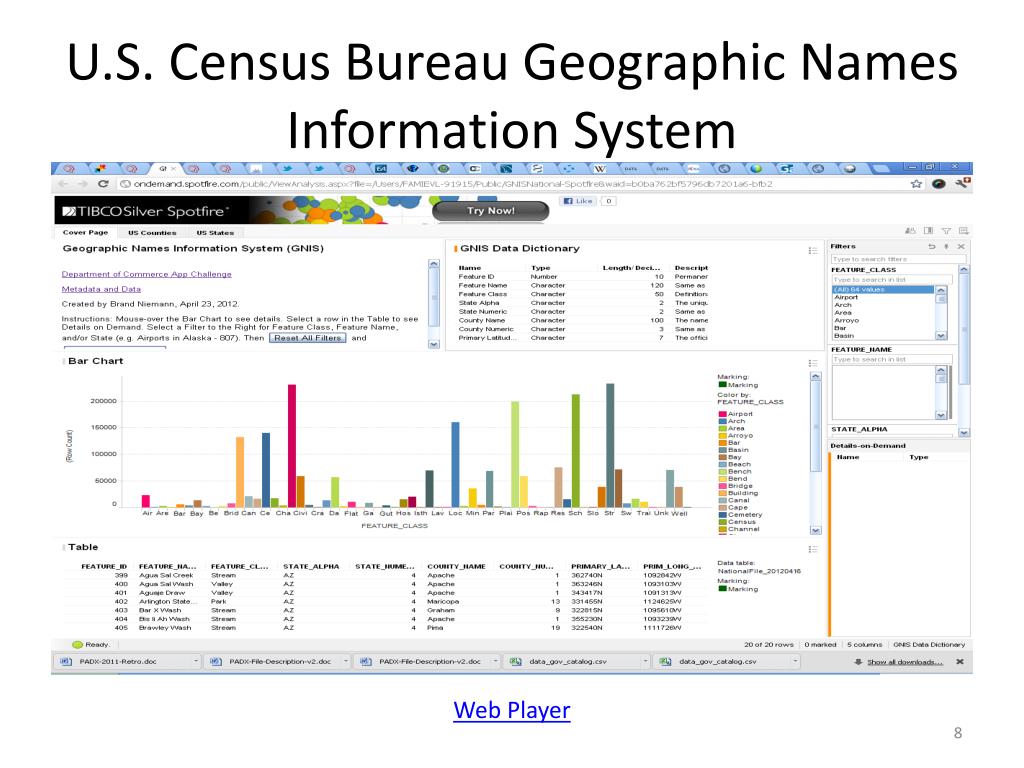Sort table by STATE_ALPHA column header
The width and height of the screenshot is (1024, 768).
(311, 567)
